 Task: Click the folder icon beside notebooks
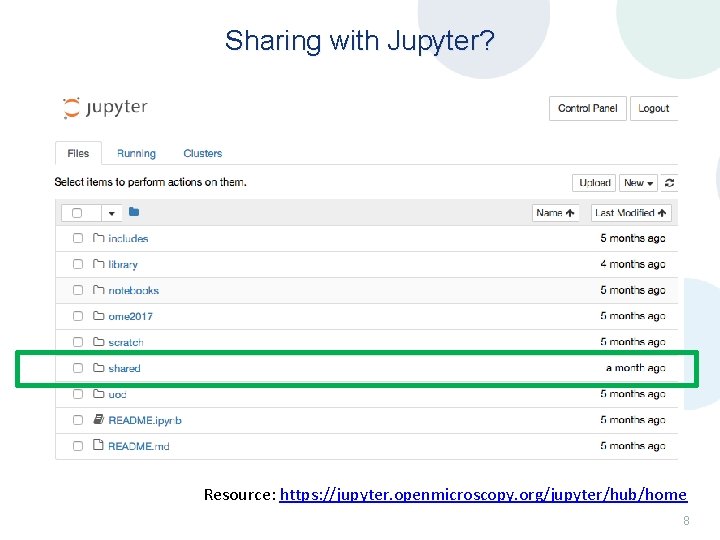click(x=98, y=290)
